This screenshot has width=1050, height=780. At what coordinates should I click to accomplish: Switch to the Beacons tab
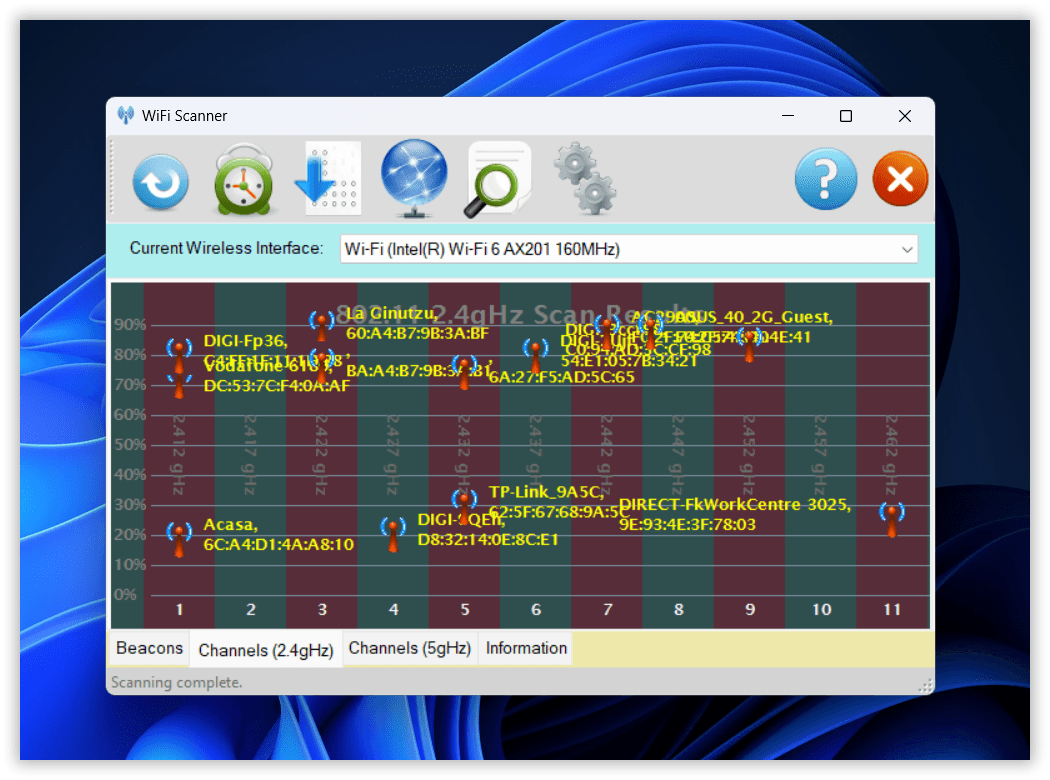(x=149, y=648)
